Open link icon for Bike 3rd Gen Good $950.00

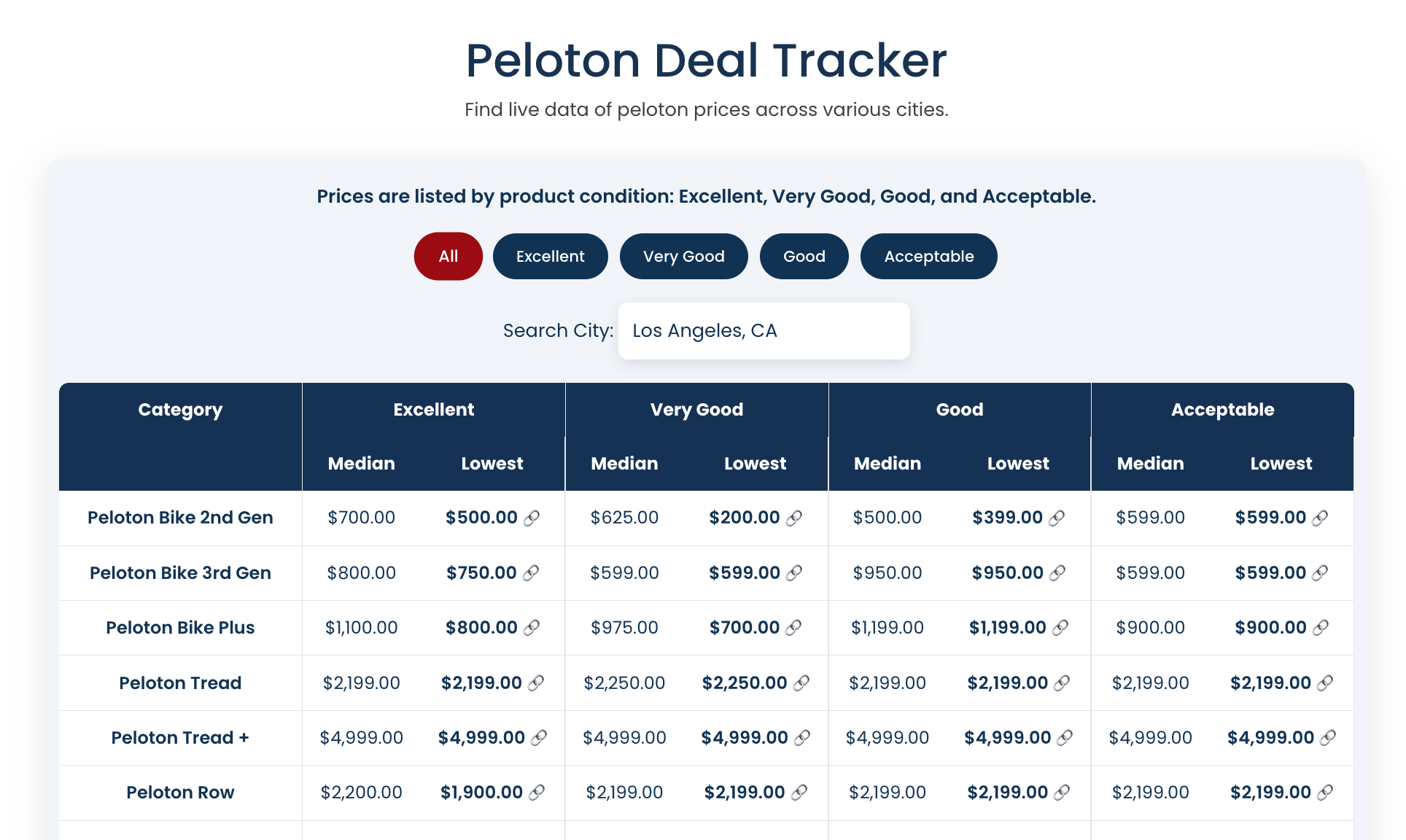(1057, 573)
